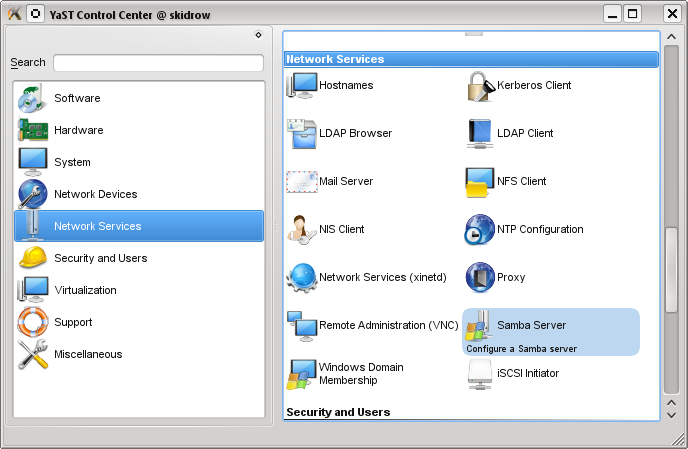Click the YaST app icon in title bar
Viewport: 688px width, 449px height.
[14, 14]
